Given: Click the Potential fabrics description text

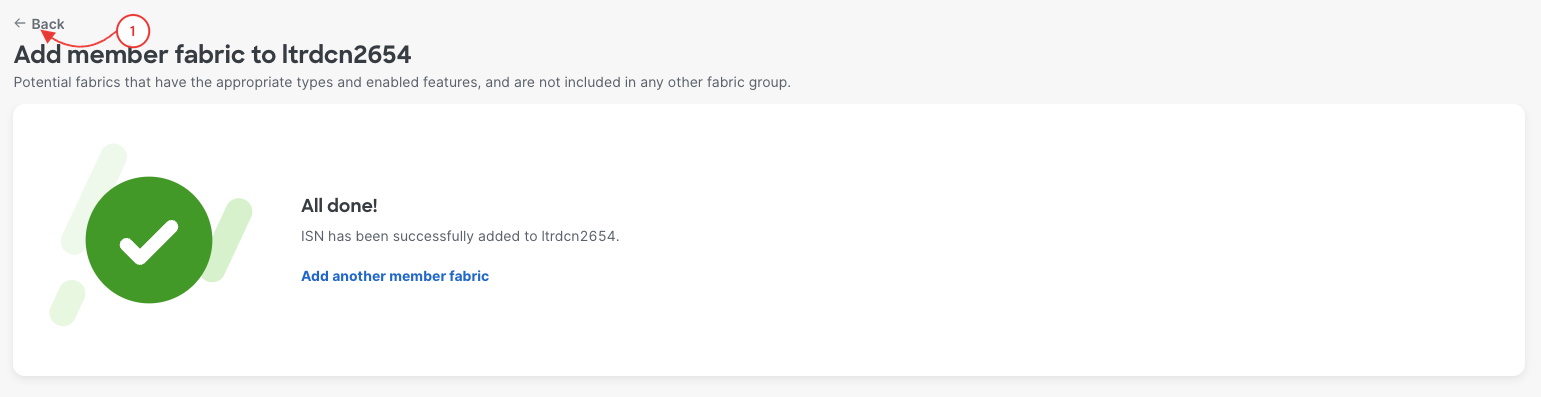Looking at the screenshot, I should pyautogui.click(x=402, y=82).
